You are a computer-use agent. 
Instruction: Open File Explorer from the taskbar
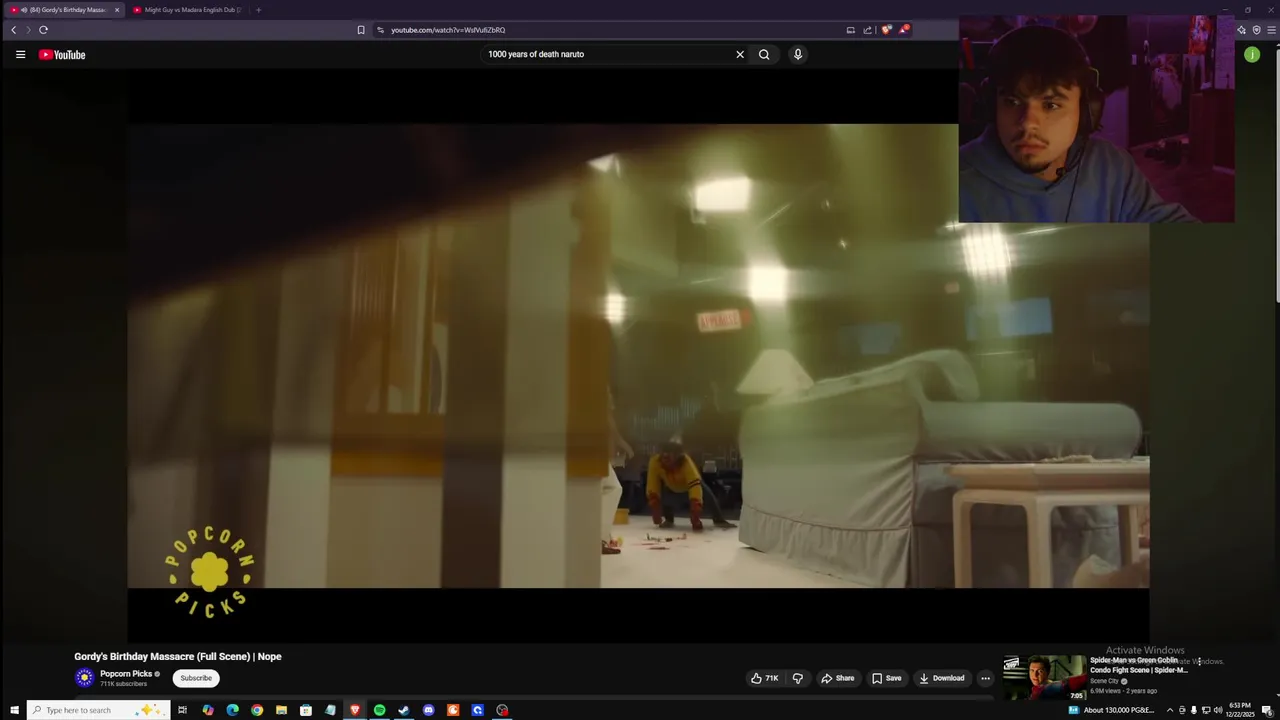tap(281, 710)
